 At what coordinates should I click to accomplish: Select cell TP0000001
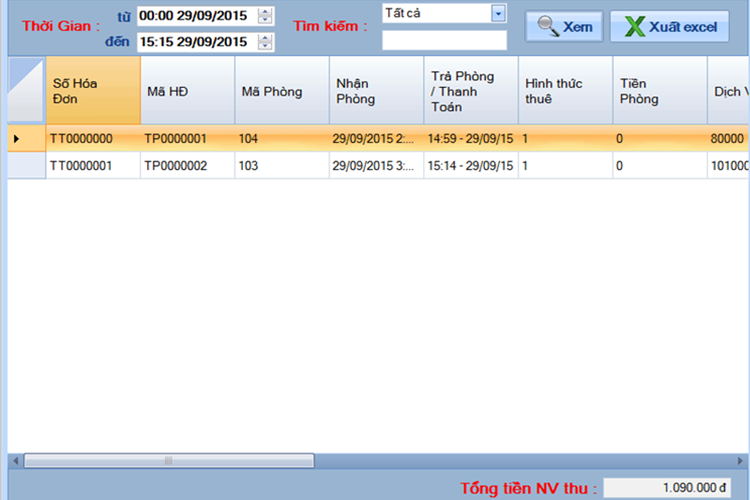click(188, 139)
